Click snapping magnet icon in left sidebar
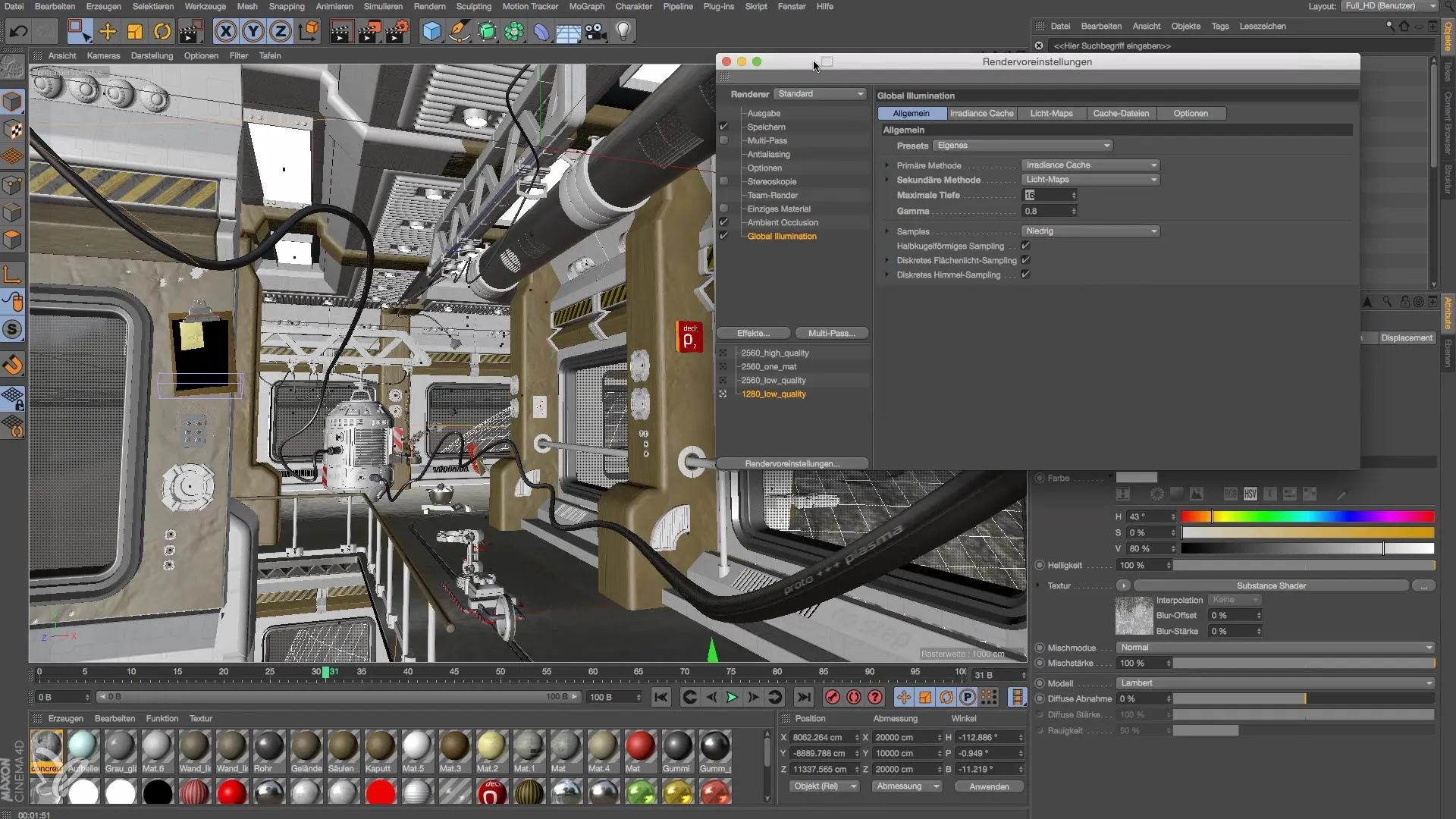 (13, 365)
